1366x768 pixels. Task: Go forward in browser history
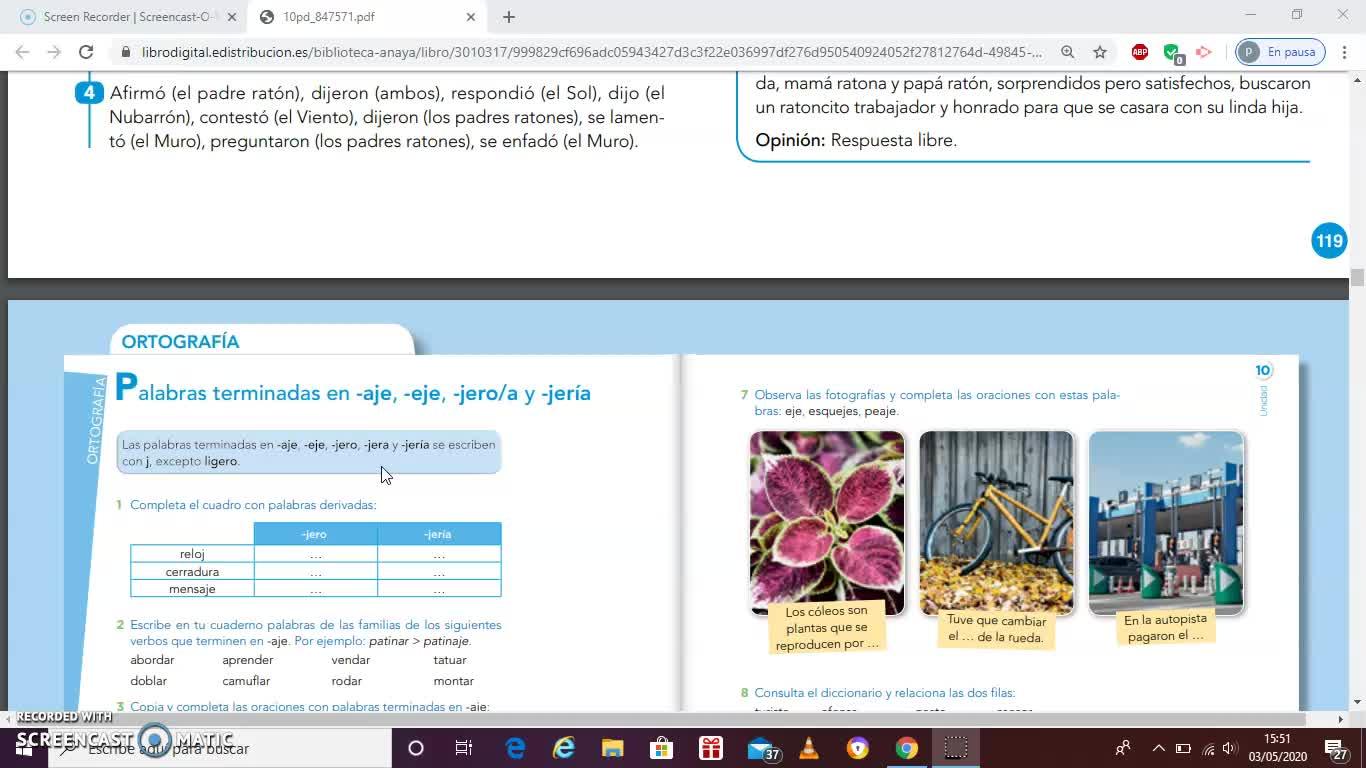(54, 52)
